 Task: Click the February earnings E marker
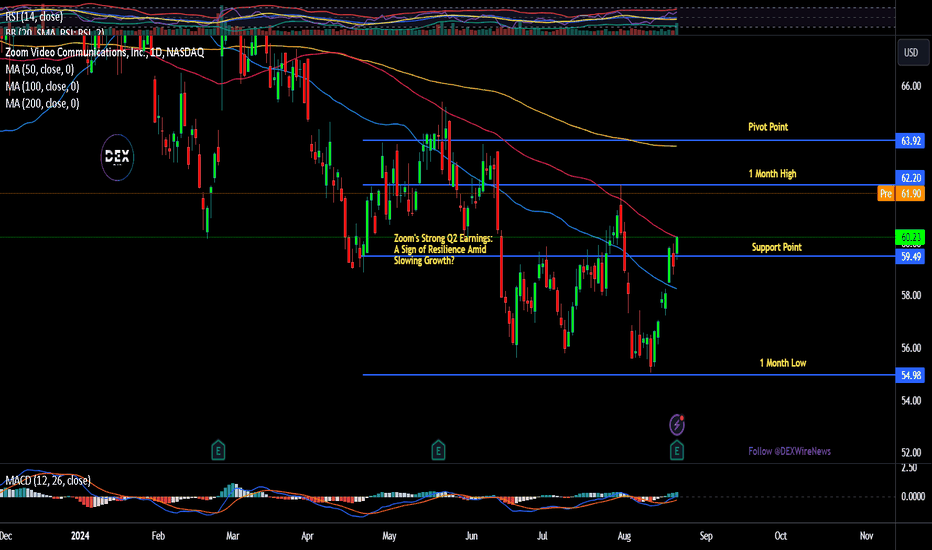coord(218,450)
